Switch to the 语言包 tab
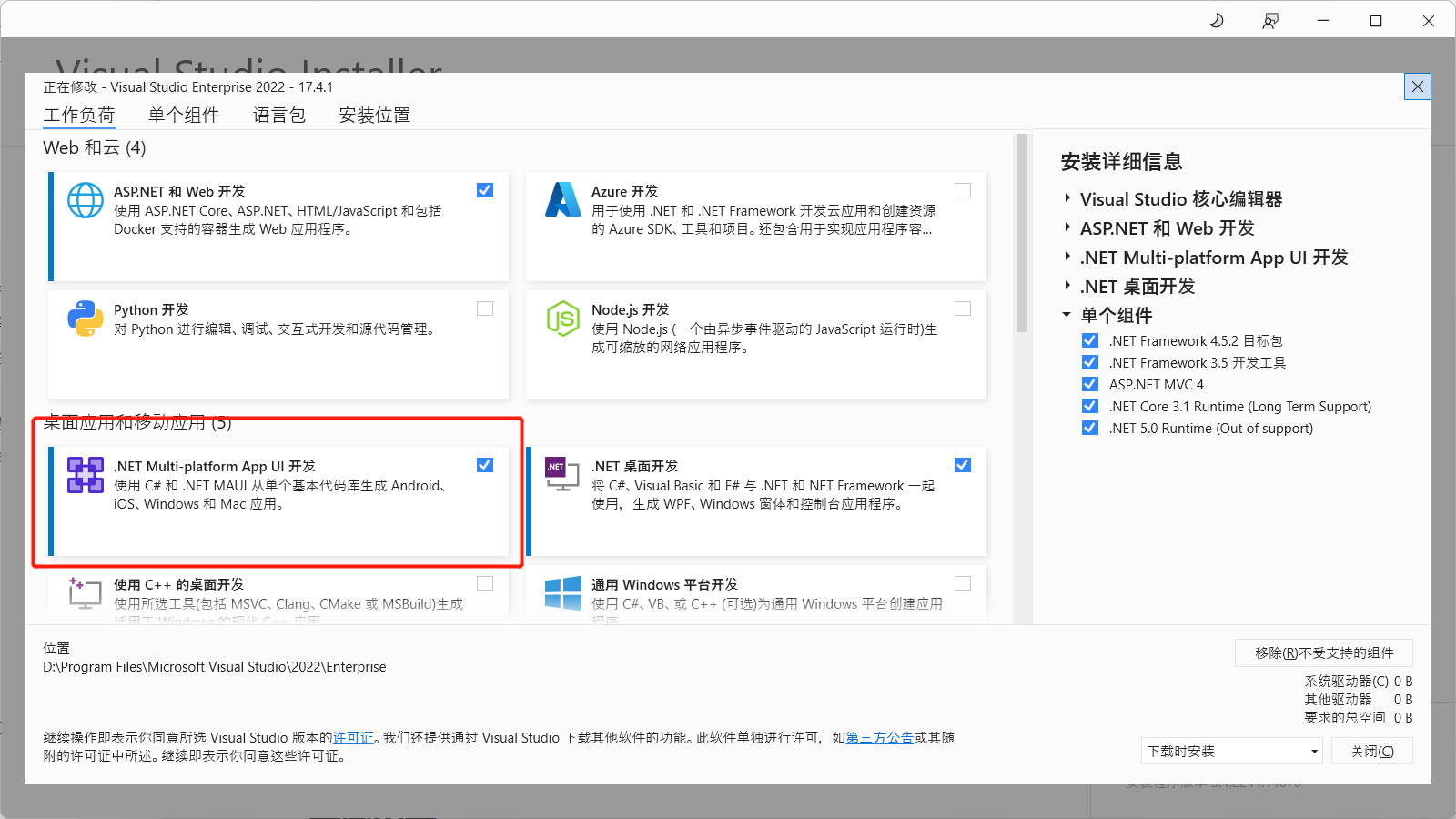 click(279, 116)
